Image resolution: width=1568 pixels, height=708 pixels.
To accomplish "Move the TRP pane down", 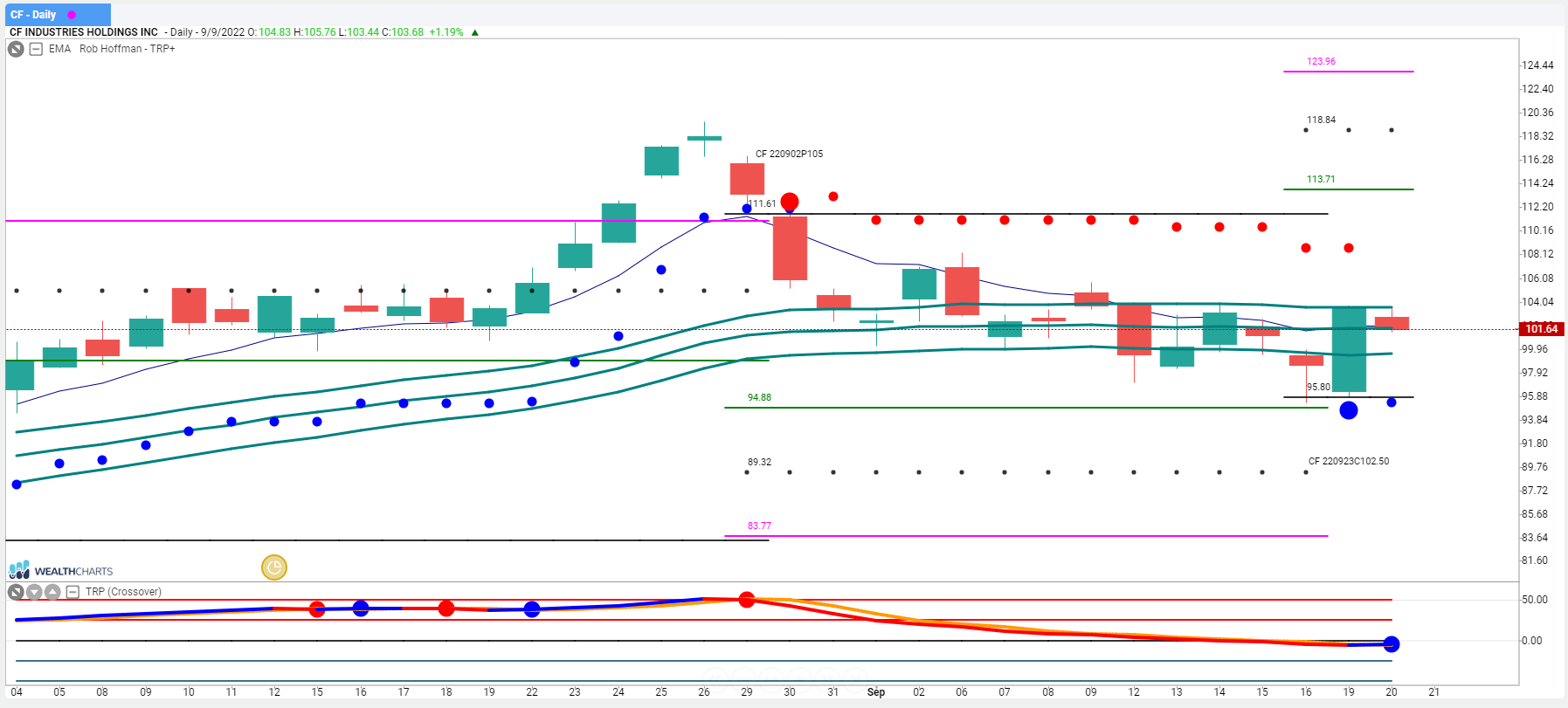I will (x=34, y=592).
